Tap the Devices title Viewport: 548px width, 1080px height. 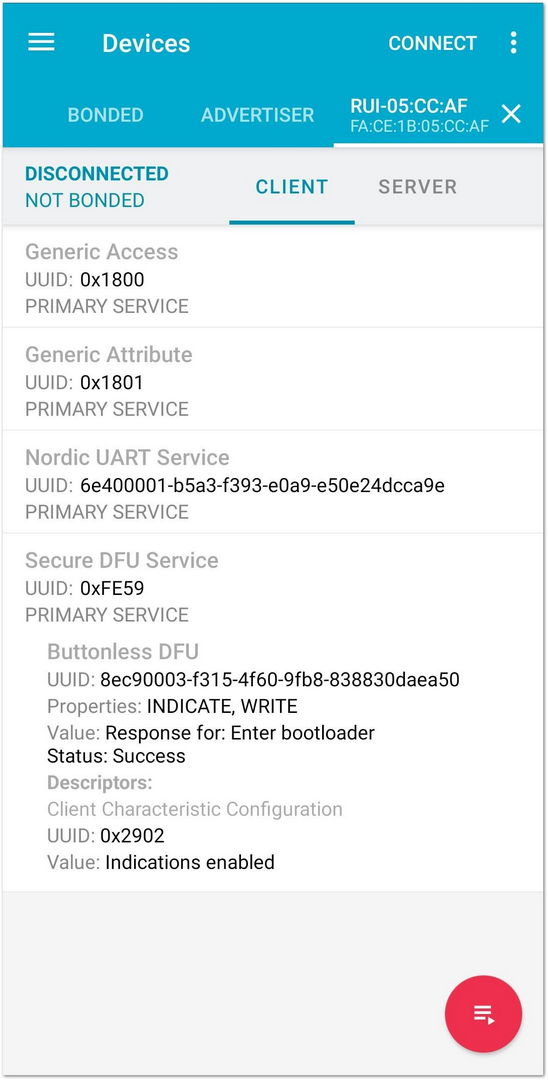tap(146, 43)
